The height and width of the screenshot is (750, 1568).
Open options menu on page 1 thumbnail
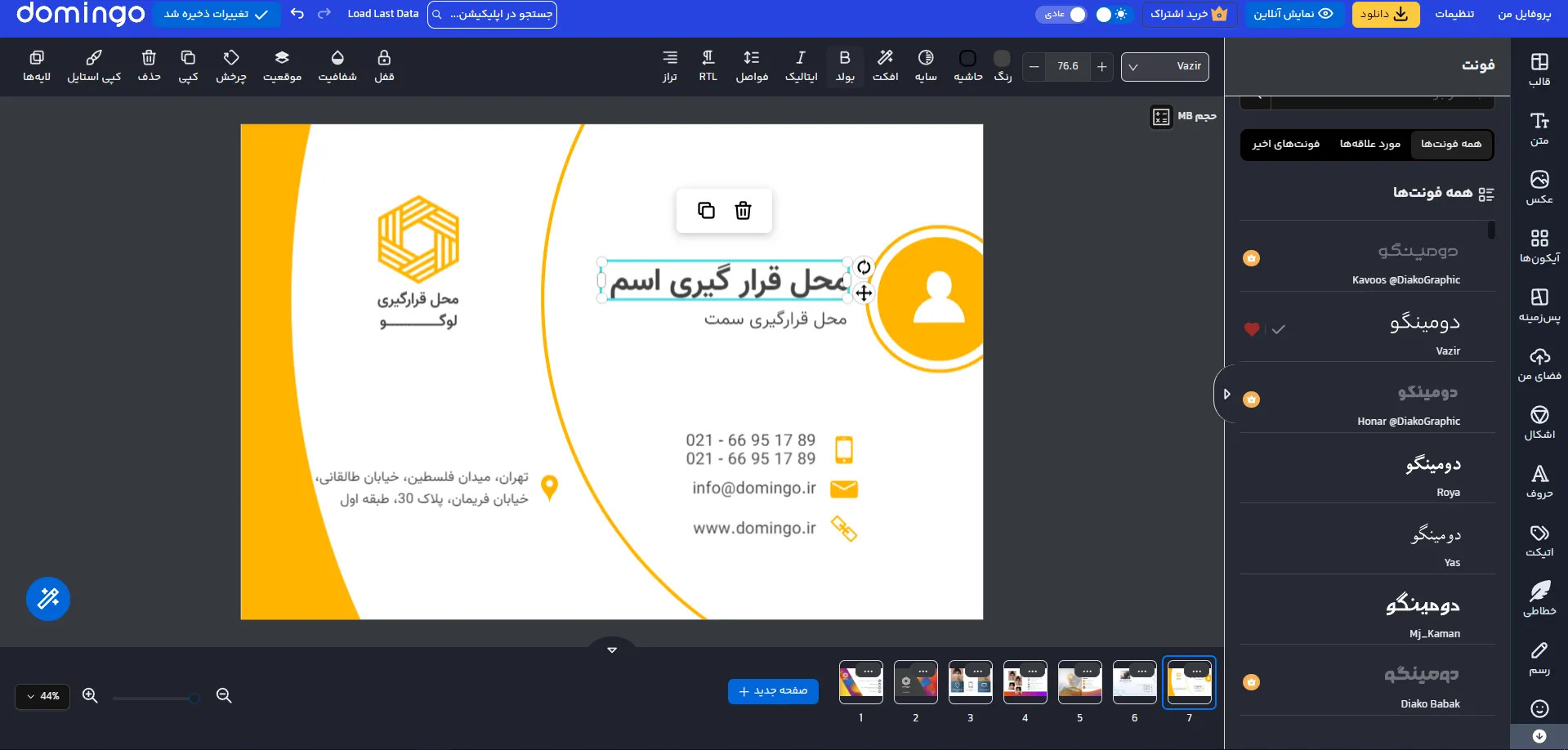869,671
